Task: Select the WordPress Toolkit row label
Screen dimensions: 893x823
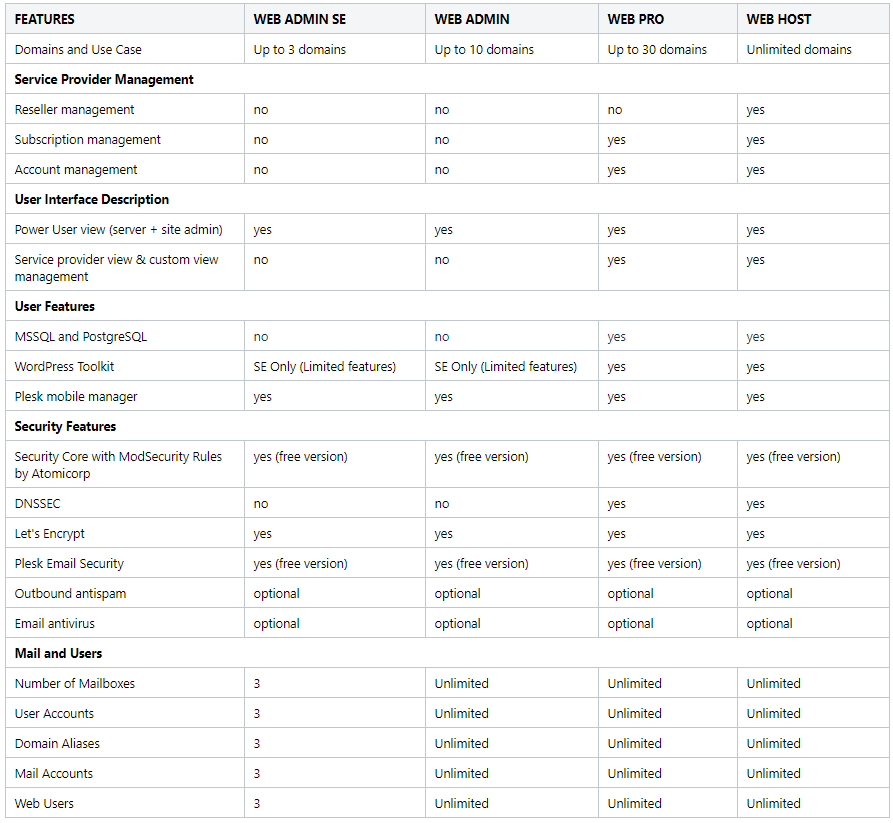Action: (x=65, y=366)
